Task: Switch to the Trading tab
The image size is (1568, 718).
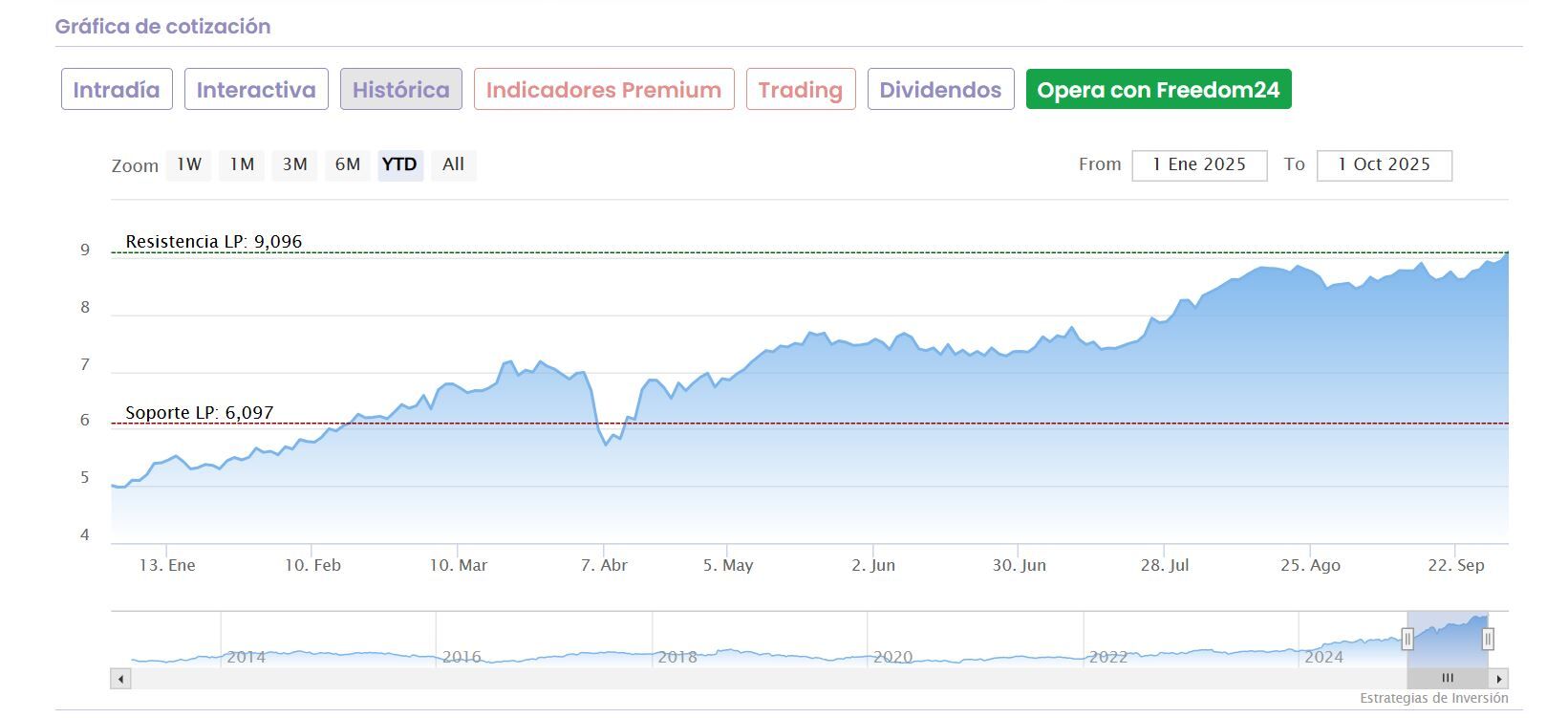Action: 801,90
